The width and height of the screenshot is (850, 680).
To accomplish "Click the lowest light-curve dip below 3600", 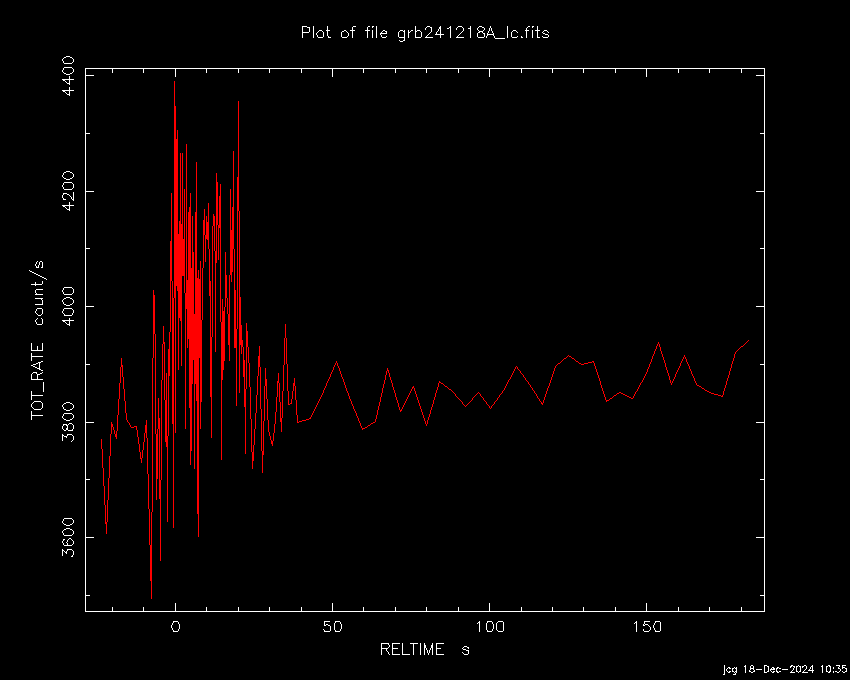I will tap(151, 598).
